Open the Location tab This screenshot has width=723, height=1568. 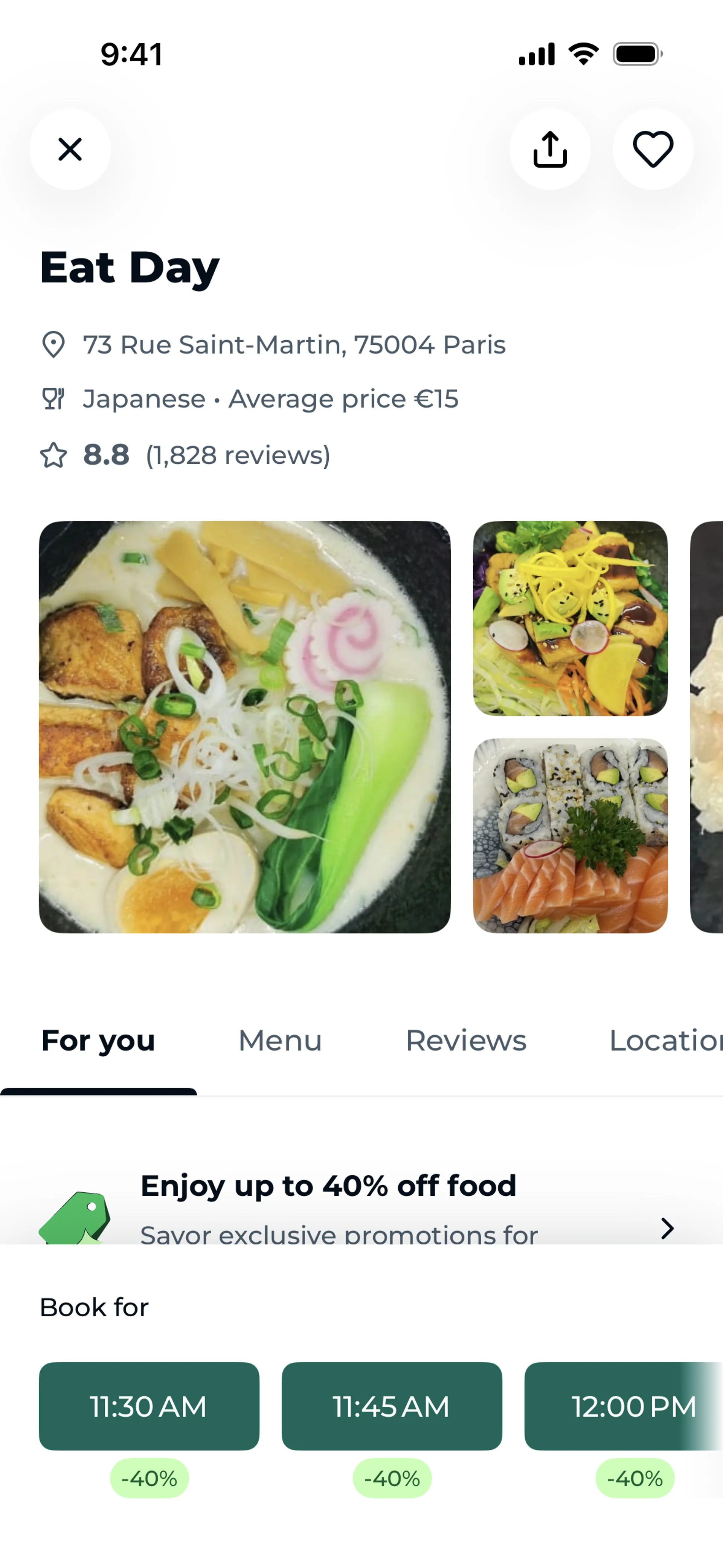(x=665, y=1041)
